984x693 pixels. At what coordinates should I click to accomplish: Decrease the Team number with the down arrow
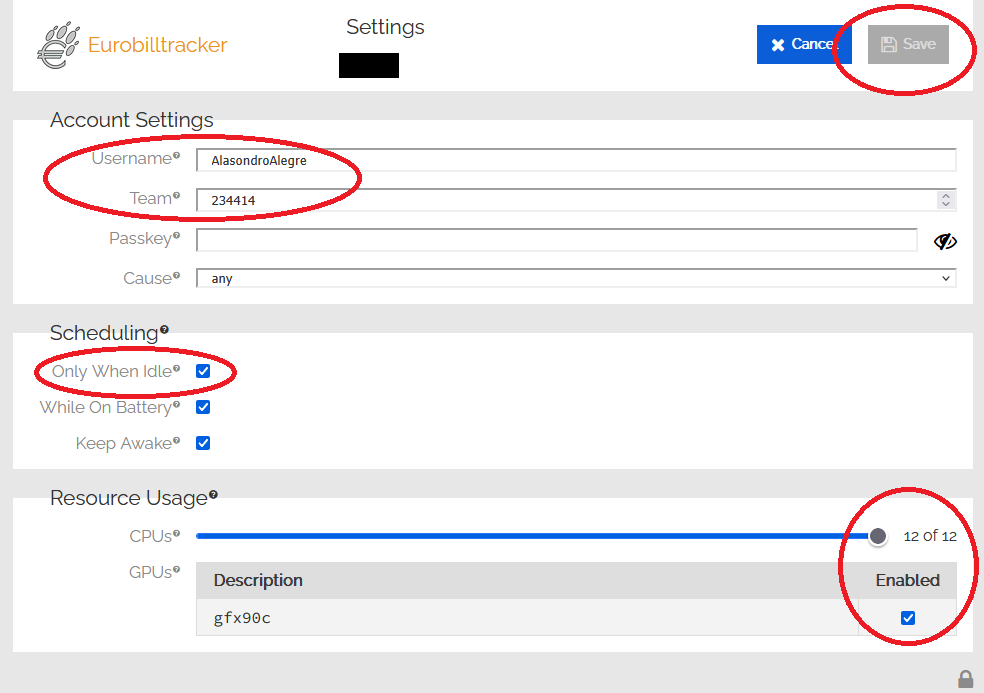coord(946,204)
